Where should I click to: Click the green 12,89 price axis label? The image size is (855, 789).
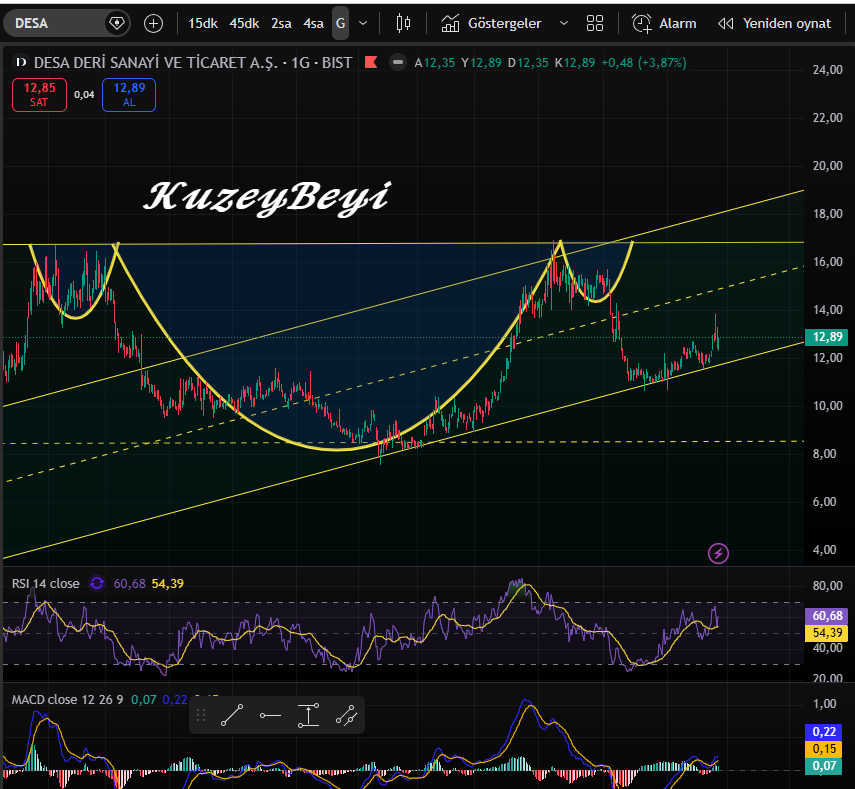pyautogui.click(x=827, y=337)
